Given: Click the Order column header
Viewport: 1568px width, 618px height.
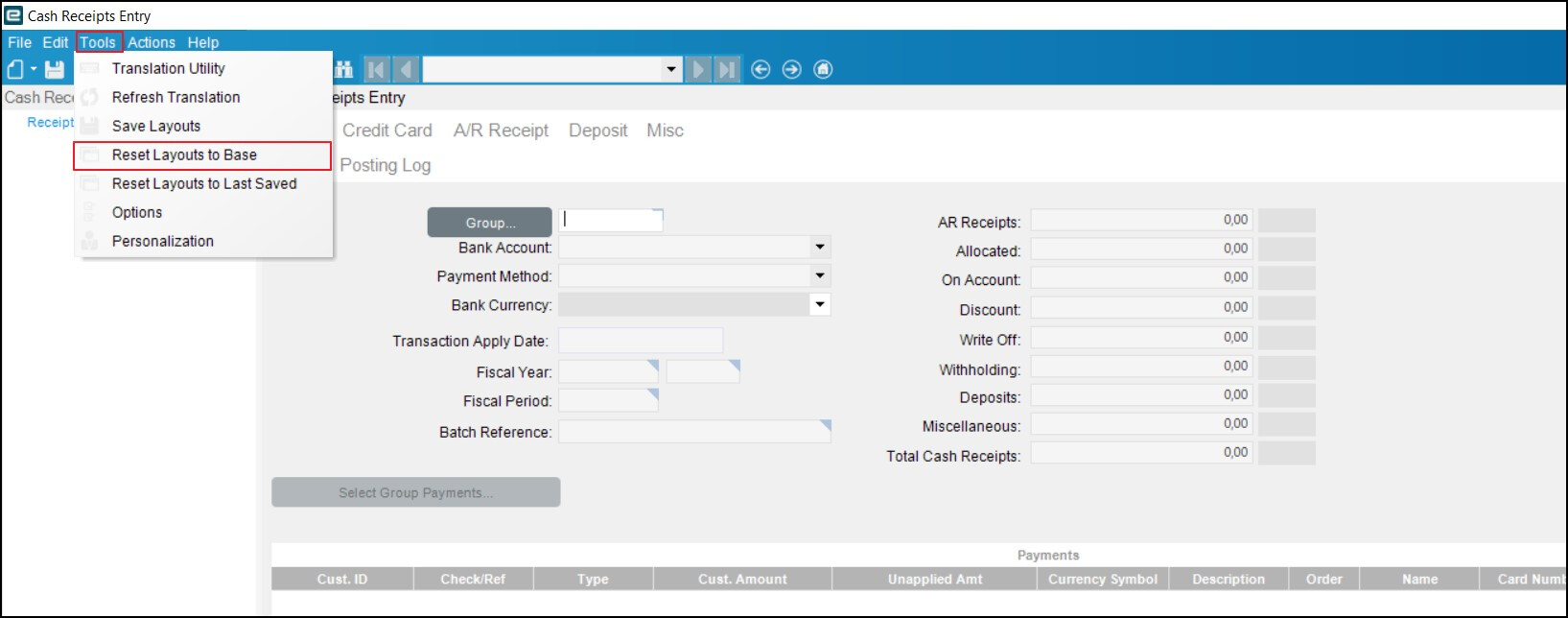Looking at the screenshot, I should [x=1324, y=579].
